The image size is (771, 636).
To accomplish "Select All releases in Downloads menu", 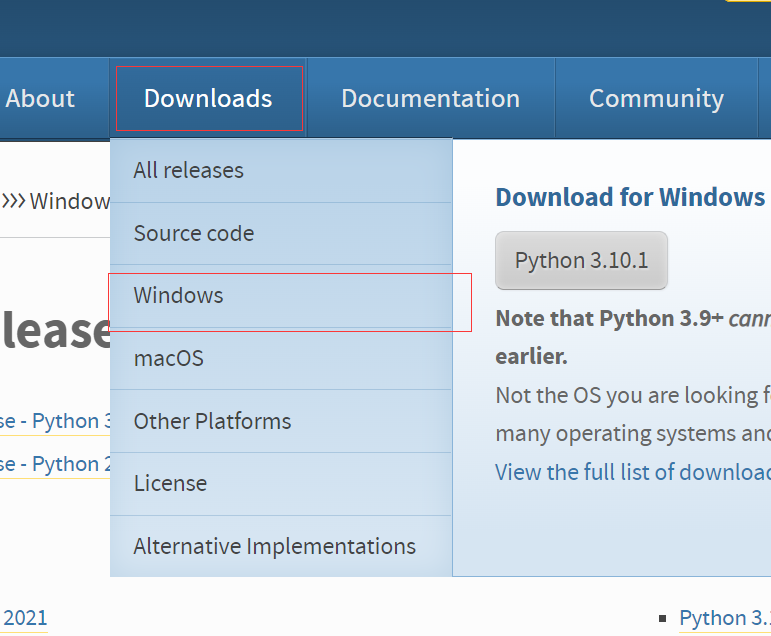I will coord(189,171).
